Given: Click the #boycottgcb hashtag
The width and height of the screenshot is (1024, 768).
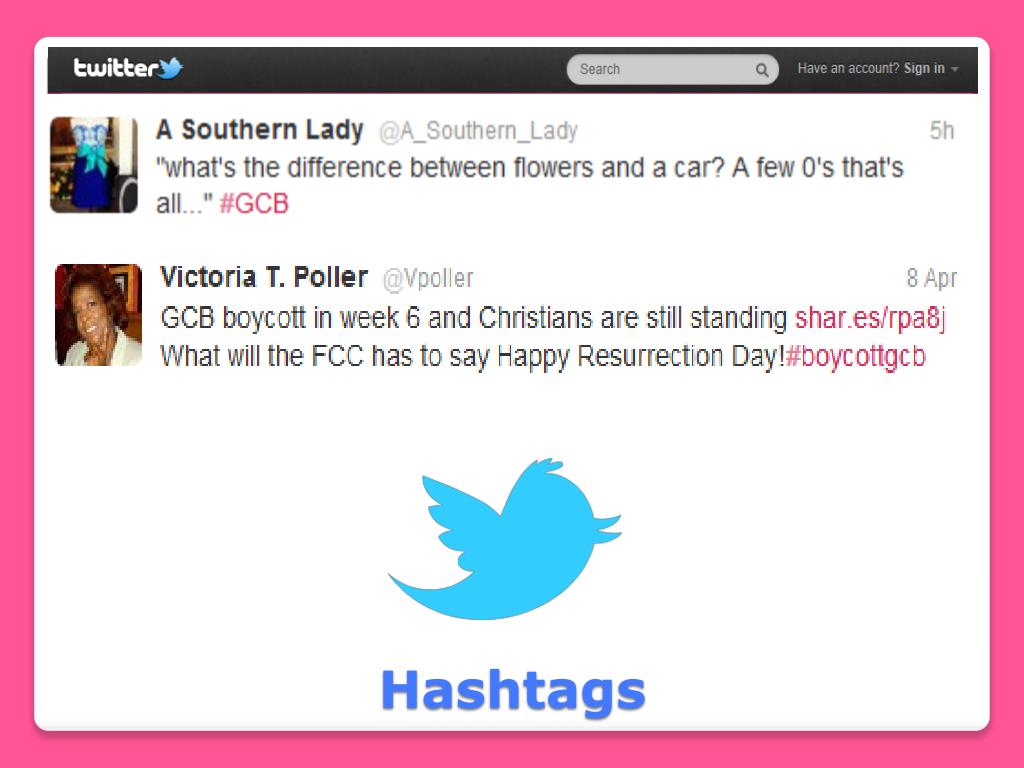Looking at the screenshot, I should [856, 357].
